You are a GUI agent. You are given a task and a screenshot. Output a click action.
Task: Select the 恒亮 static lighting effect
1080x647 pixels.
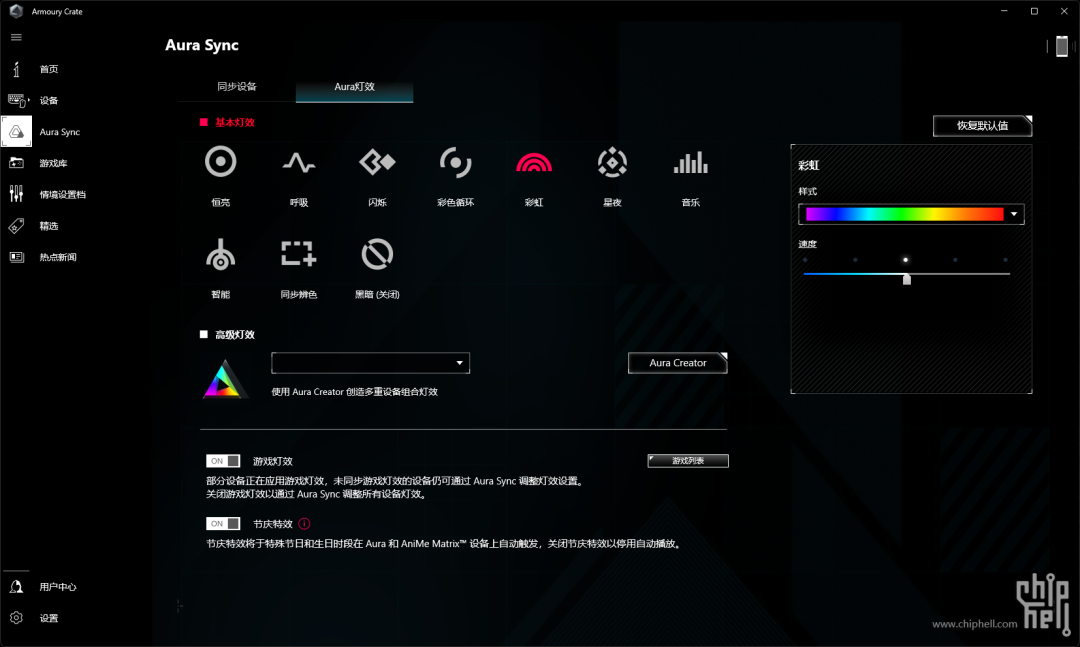[x=220, y=163]
